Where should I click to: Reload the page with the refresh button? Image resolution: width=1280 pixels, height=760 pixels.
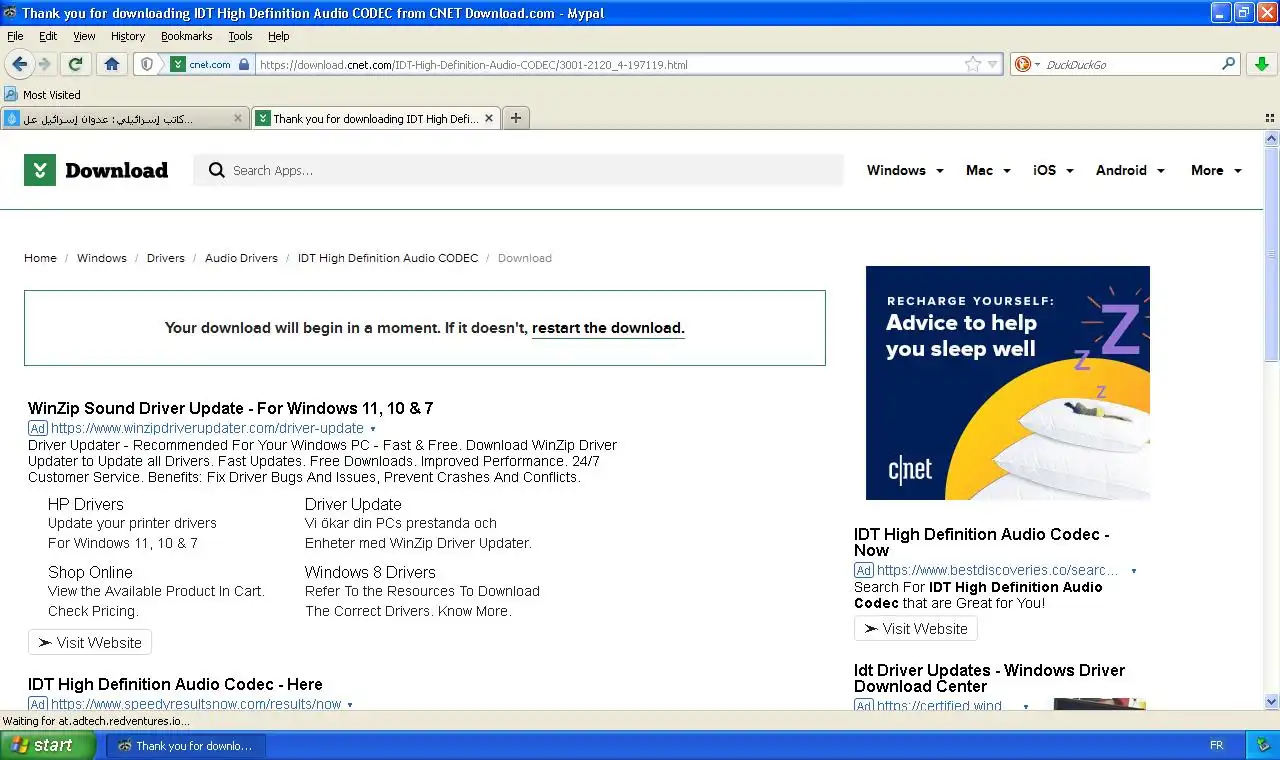[x=75, y=64]
